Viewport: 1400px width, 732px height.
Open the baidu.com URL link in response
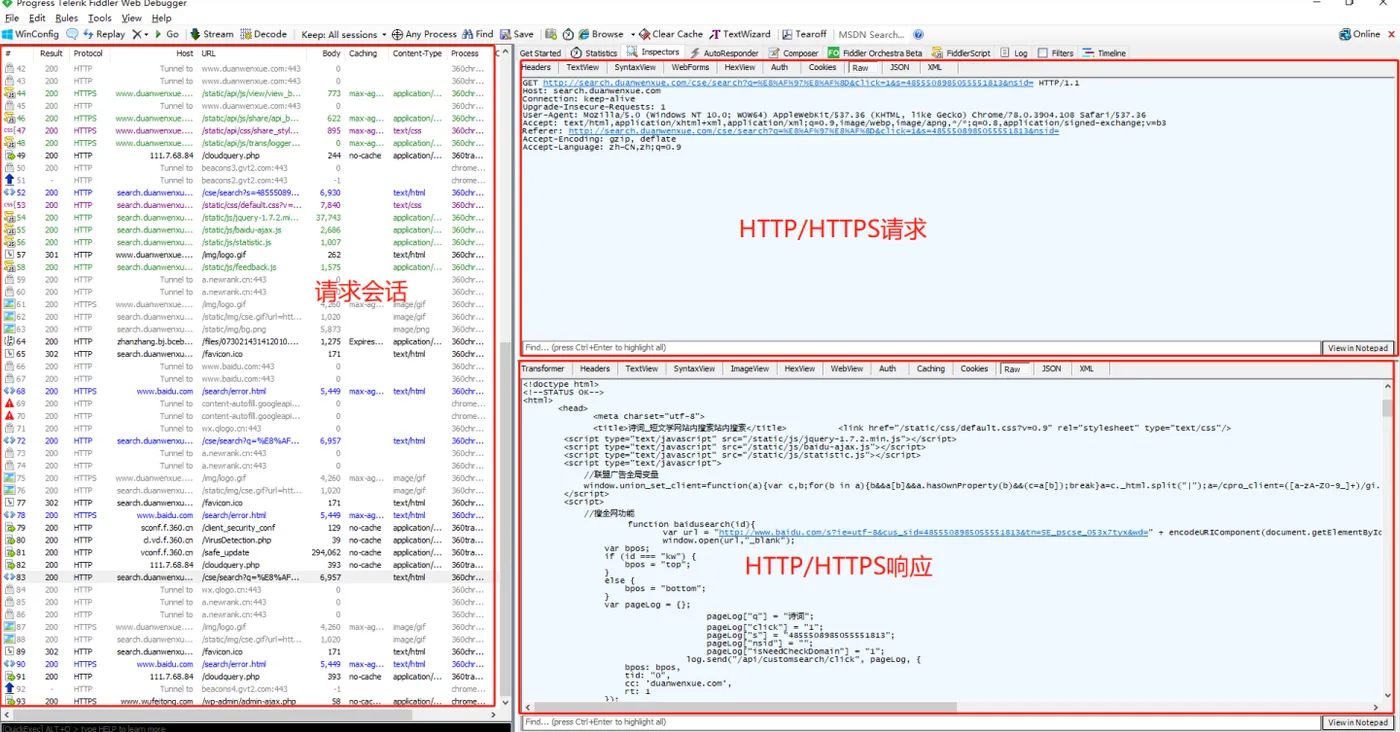(x=935, y=532)
